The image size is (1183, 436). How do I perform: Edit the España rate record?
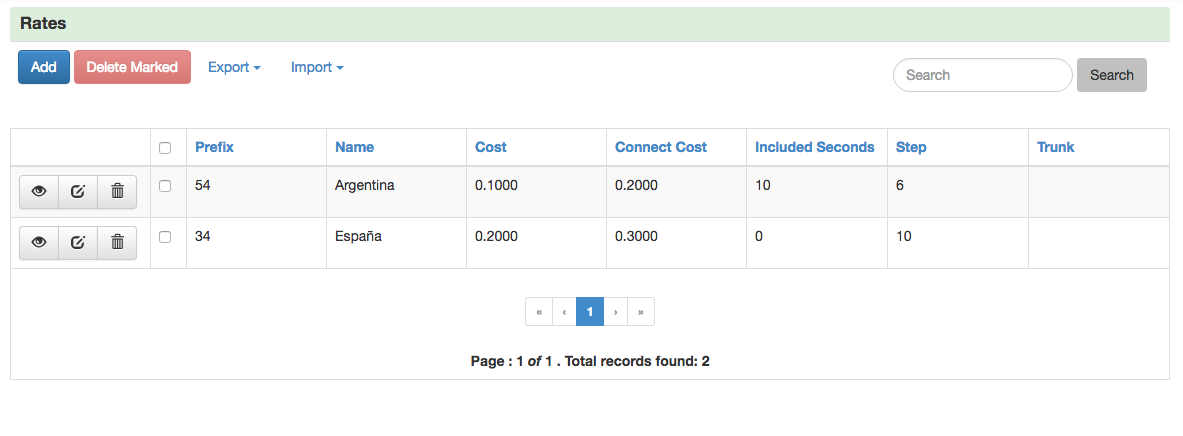coord(78,241)
